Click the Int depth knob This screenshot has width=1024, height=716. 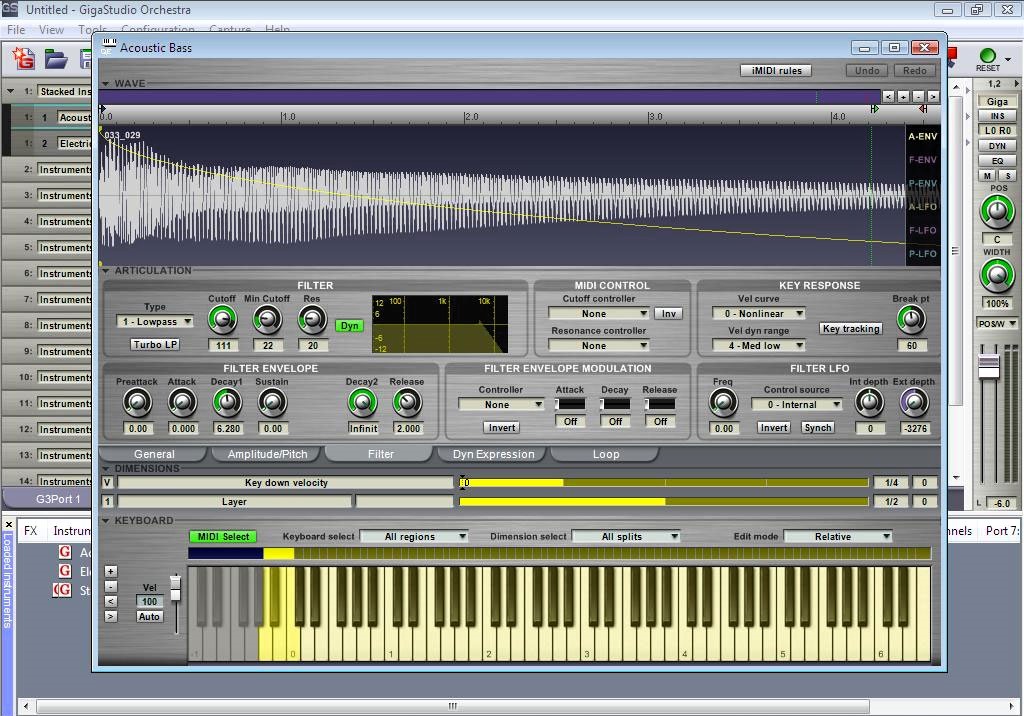pyautogui.click(x=869, y=403)
